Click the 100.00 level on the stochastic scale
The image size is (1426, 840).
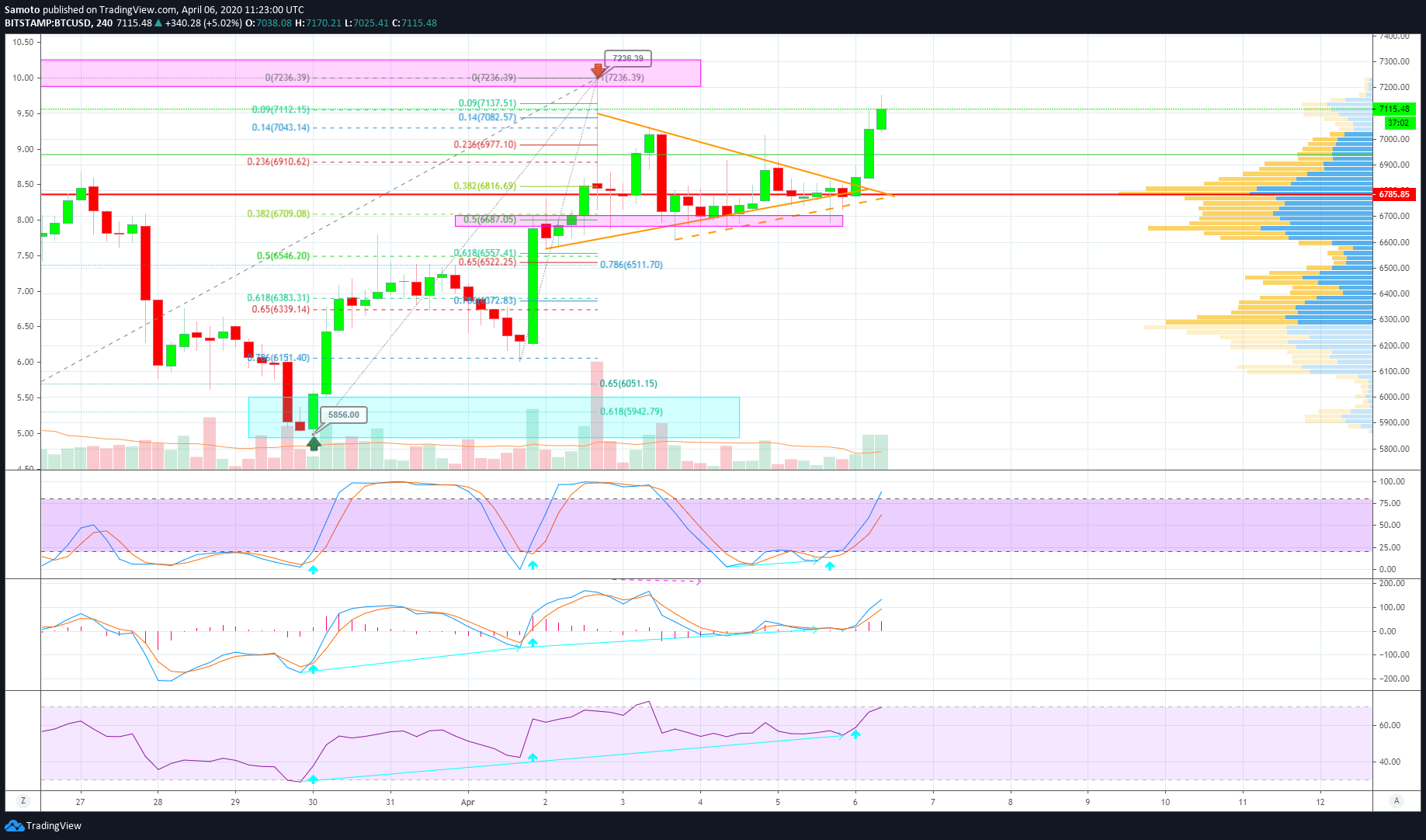(x=1392, y=481)
